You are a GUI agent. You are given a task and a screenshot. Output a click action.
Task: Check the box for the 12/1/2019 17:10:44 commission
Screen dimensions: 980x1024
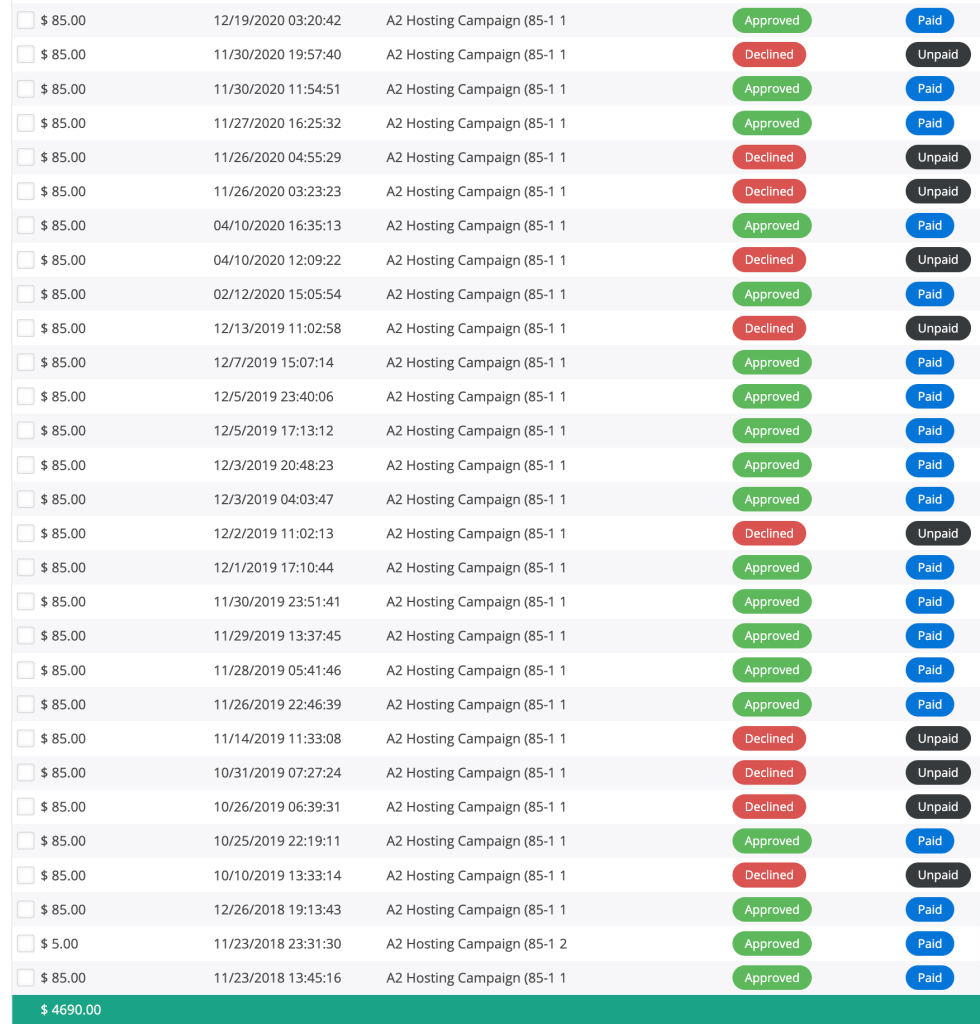tap(26, 567)
